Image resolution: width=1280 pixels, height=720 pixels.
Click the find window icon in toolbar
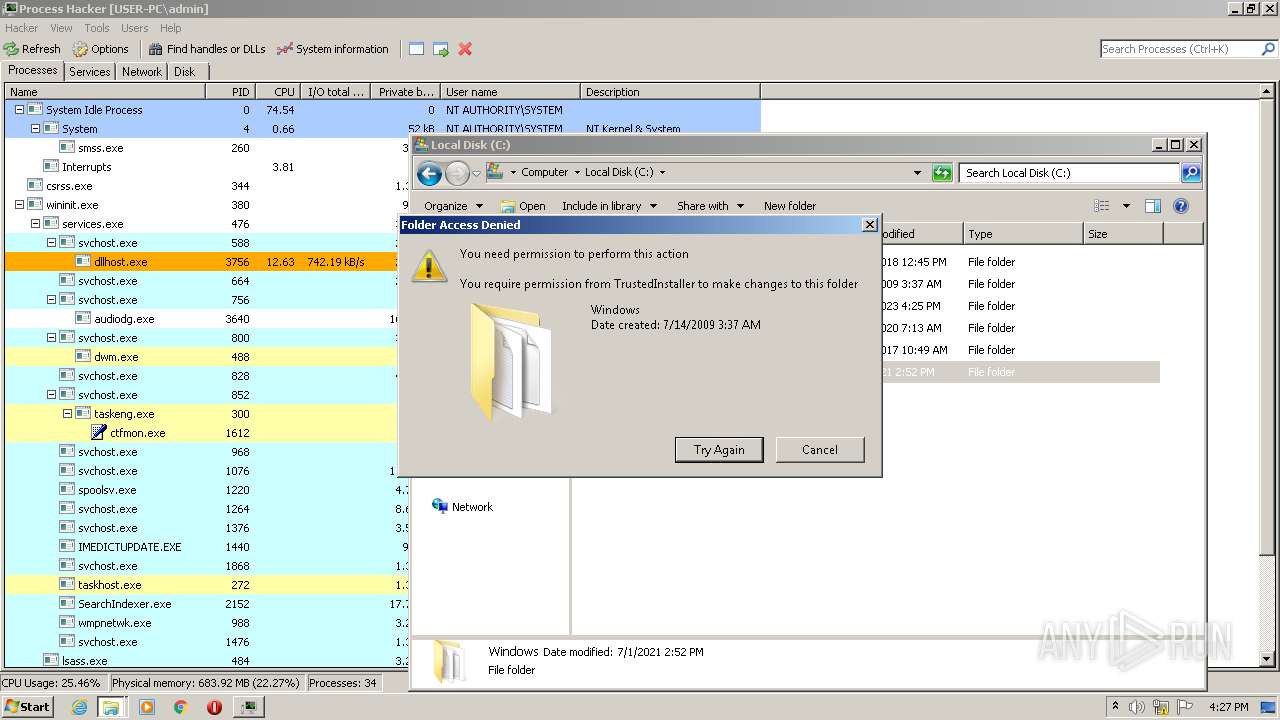point(416,49)
